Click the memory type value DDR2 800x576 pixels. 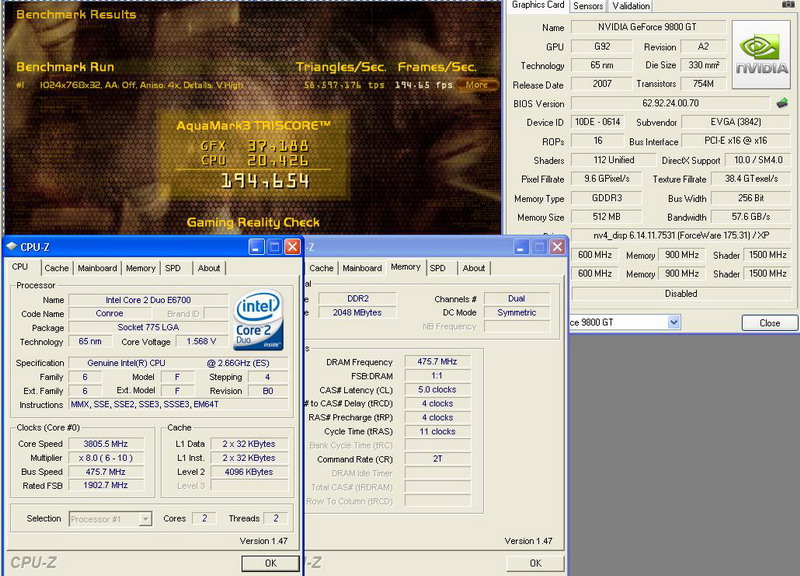click(x=358, y=298)
